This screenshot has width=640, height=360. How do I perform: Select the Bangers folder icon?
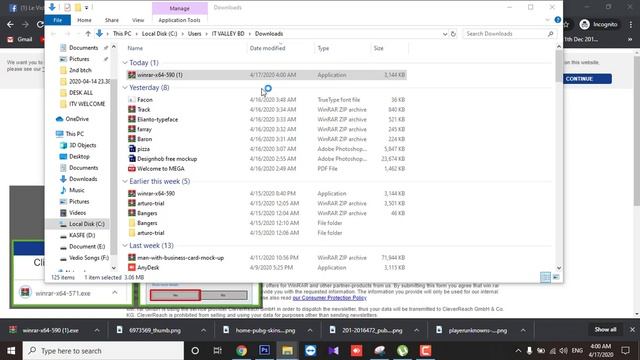pyautogui.click(x=132, y=223)
